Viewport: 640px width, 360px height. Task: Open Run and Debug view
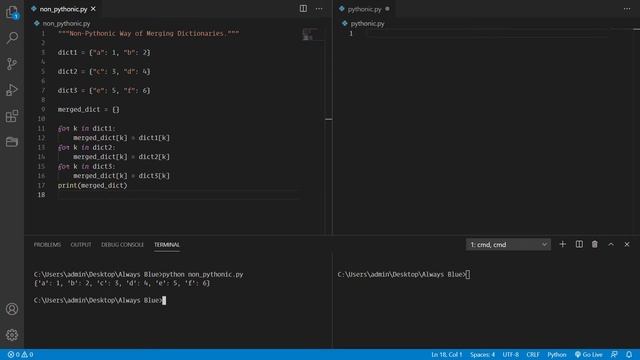[12, 90]
